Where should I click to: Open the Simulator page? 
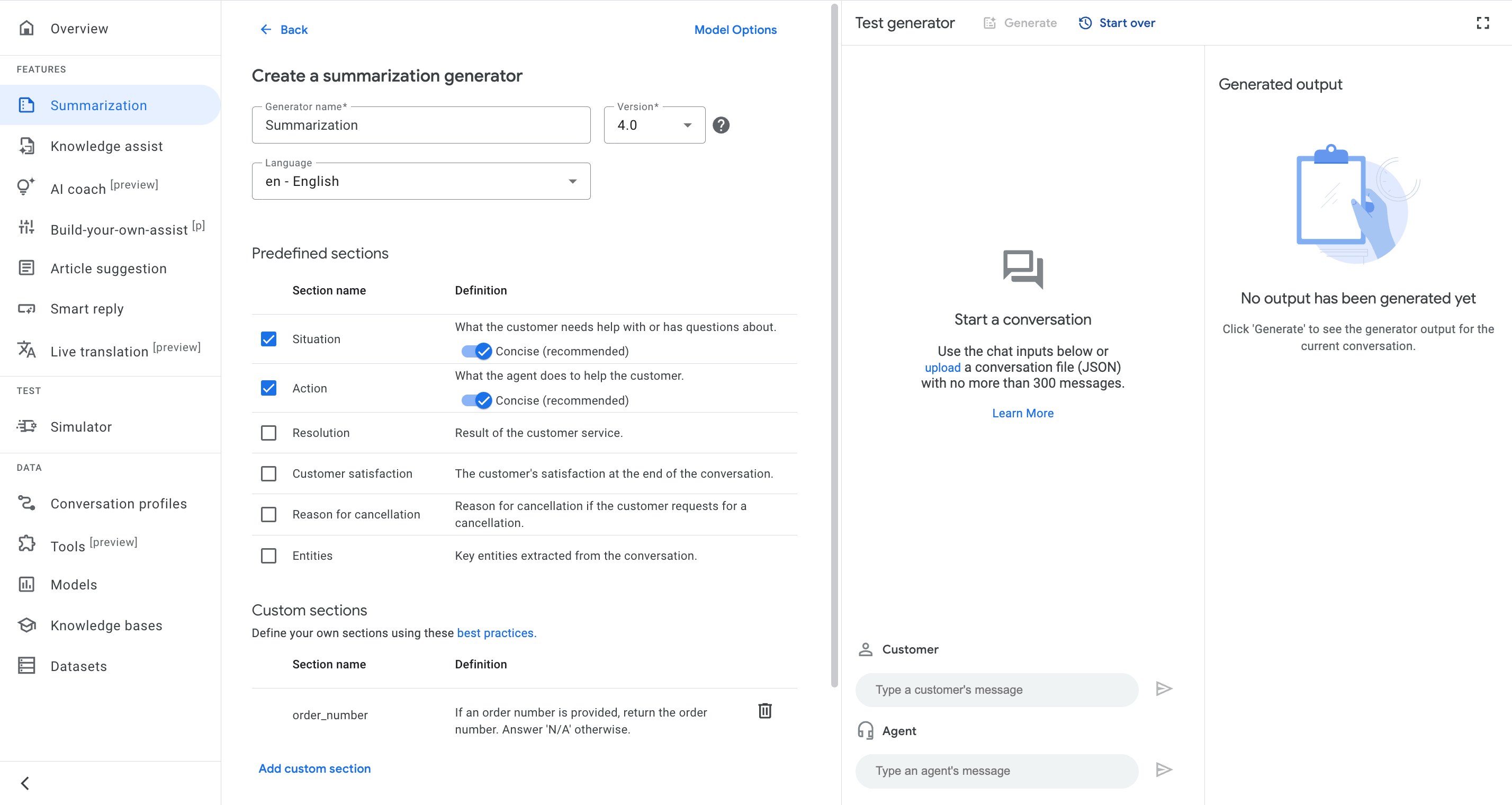(81, 427)
